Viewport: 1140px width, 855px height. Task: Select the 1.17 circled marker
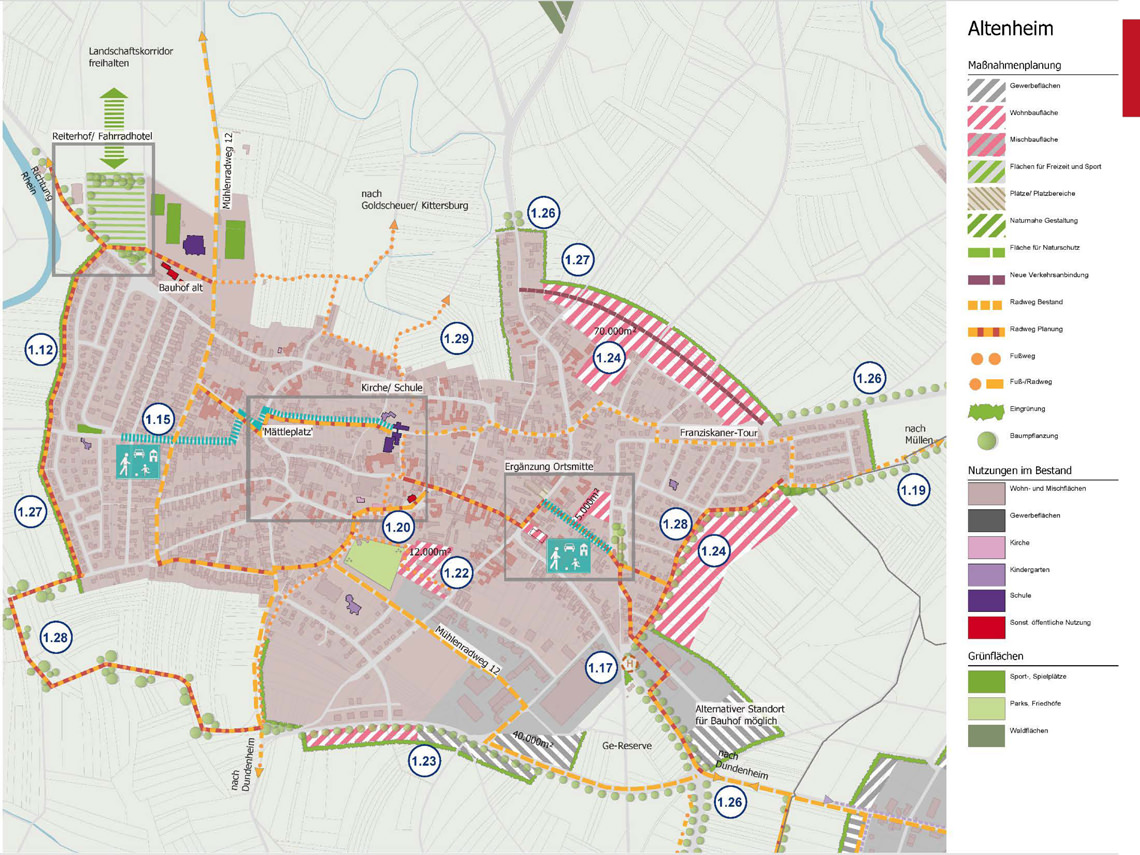pos(600,668)
